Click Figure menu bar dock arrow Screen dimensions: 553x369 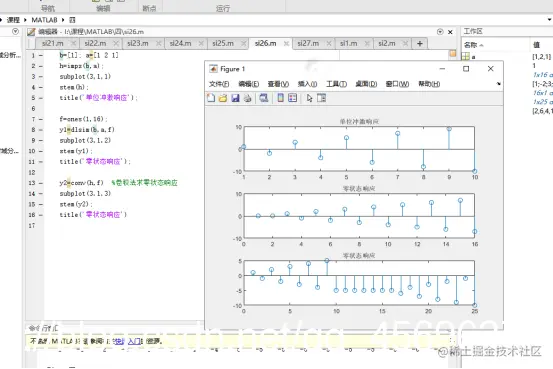pyautogui.click(x=498, y=84)
